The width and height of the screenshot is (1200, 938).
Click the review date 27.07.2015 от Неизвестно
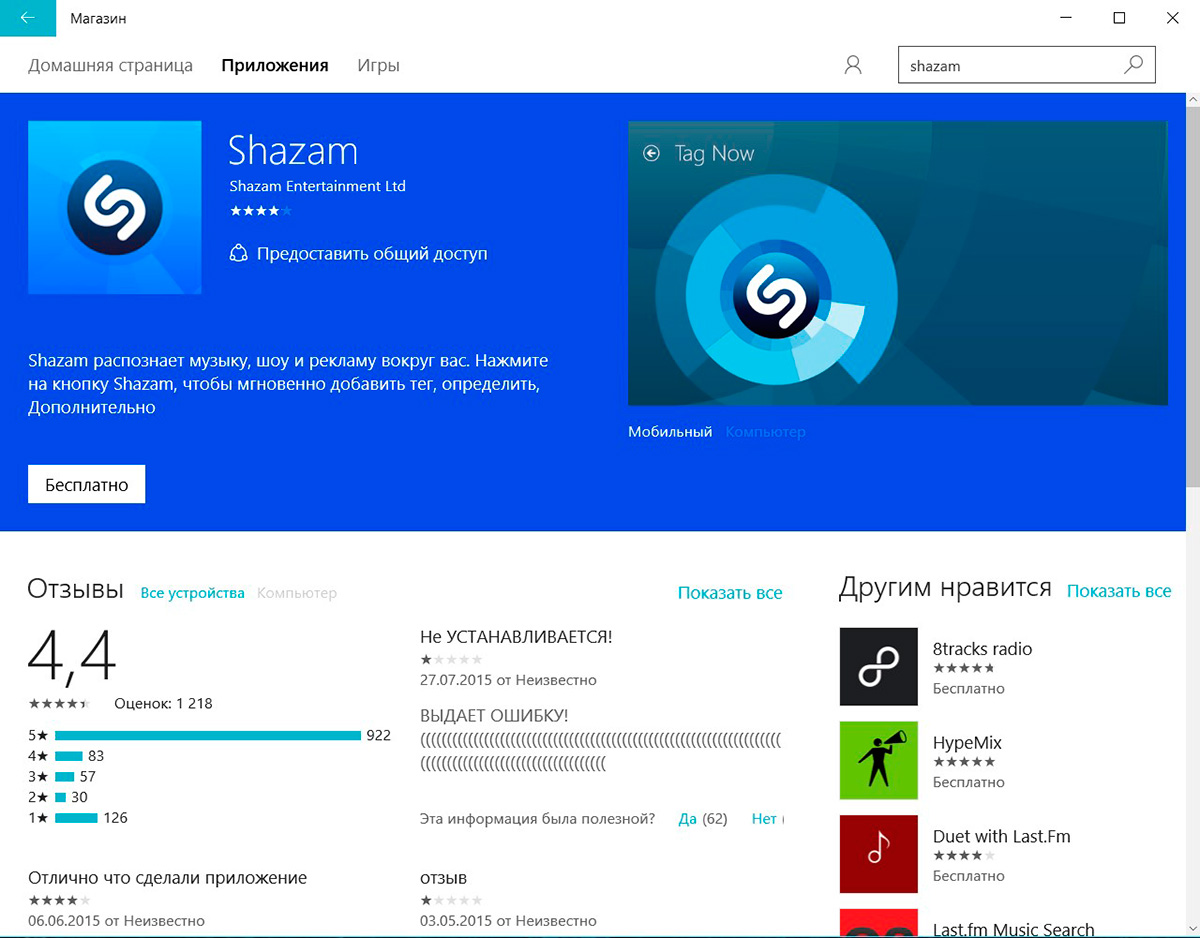508,680
